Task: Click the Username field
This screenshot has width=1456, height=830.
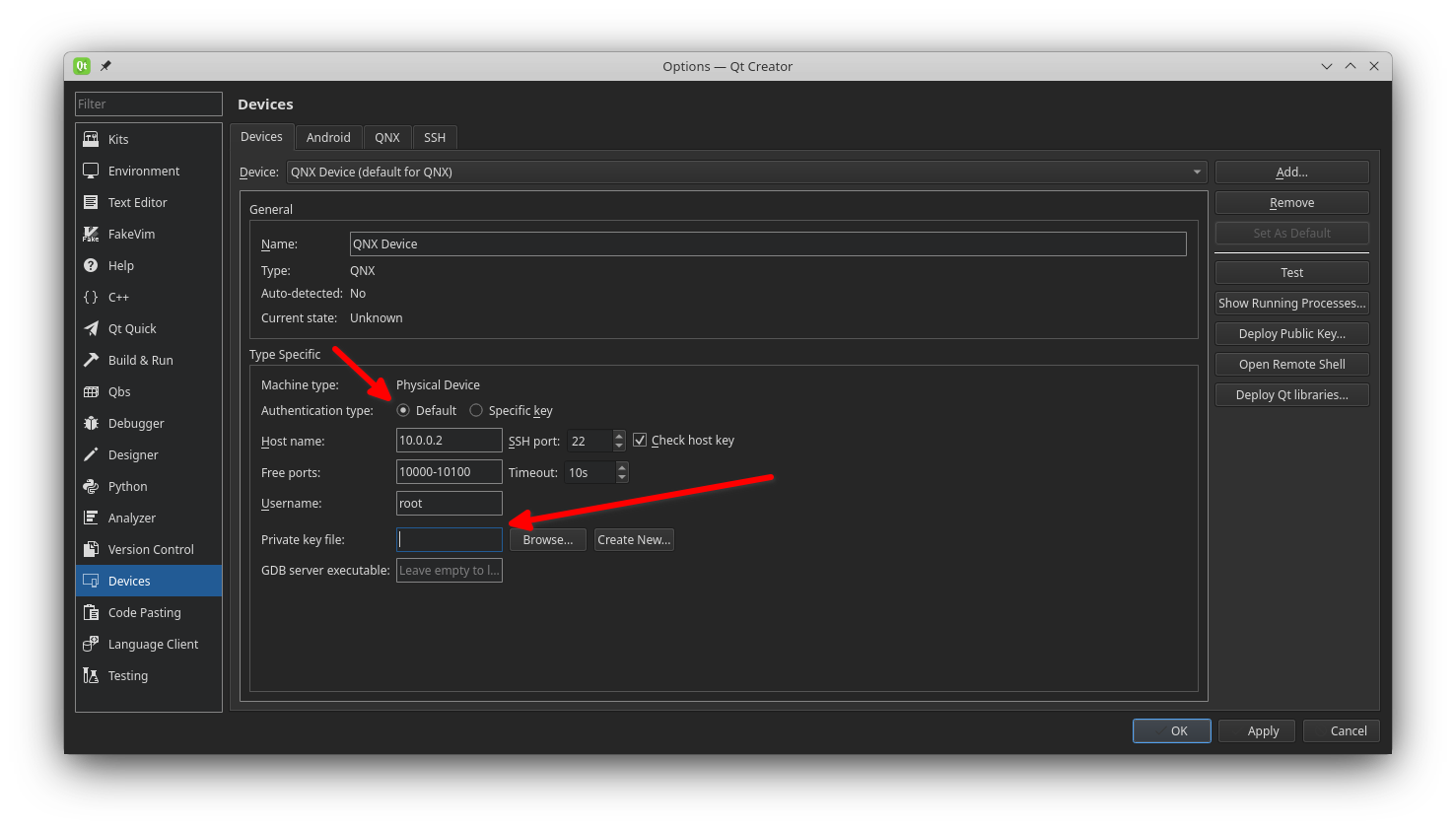Action: click(450, 503)
